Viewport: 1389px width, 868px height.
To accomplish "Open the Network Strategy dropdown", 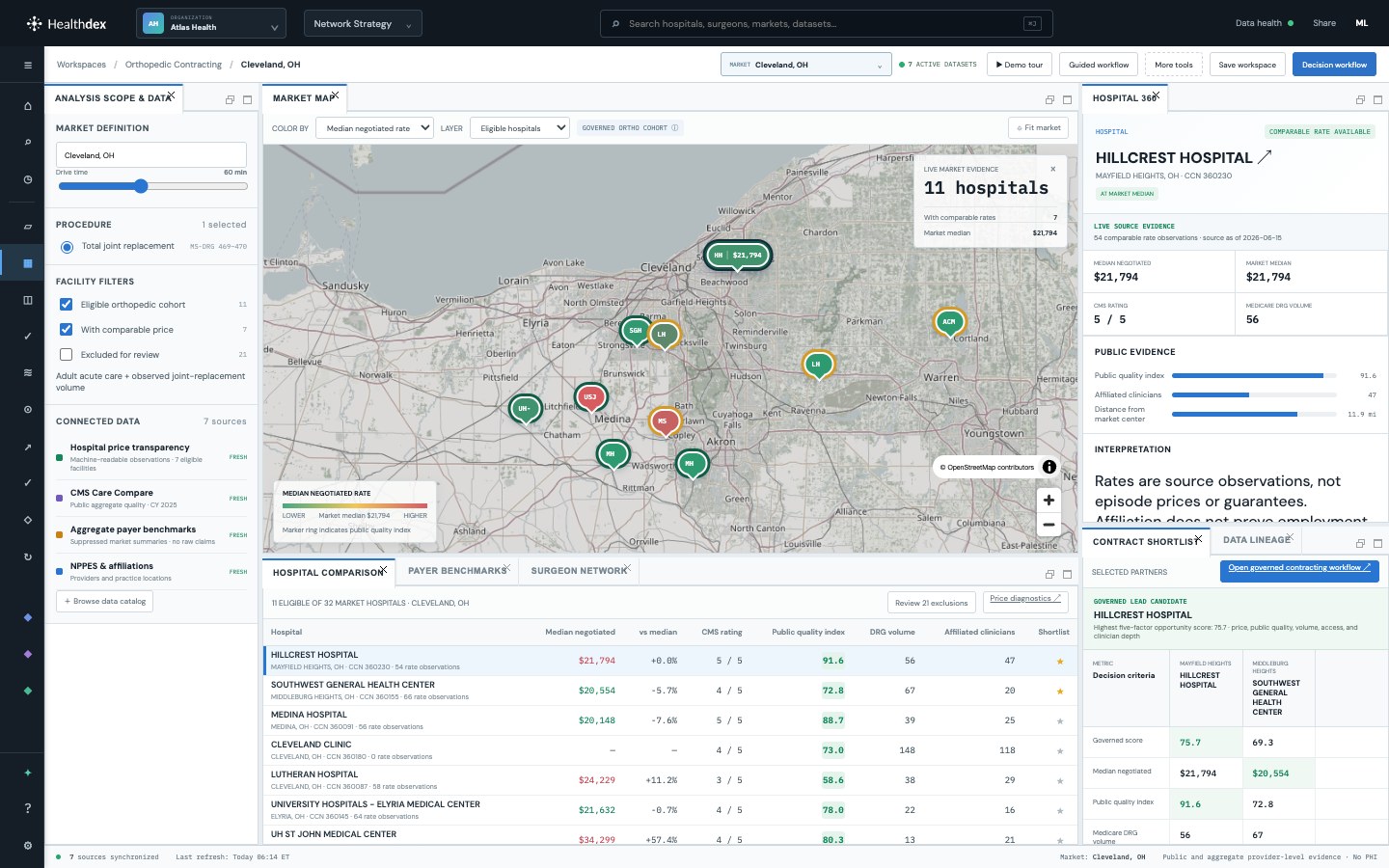I will (x=363, y=23).
